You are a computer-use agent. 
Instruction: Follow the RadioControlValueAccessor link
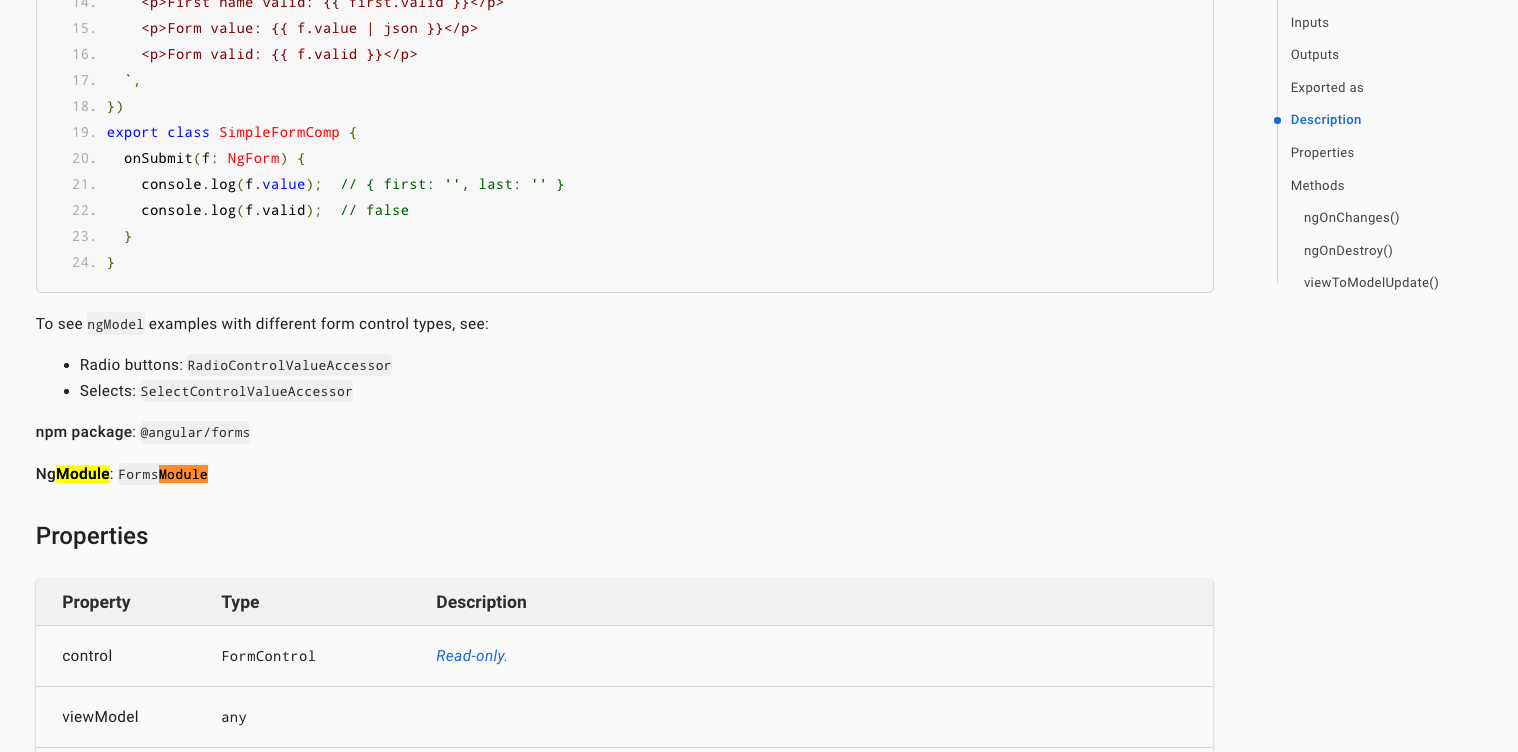click(x=289, y=365)
